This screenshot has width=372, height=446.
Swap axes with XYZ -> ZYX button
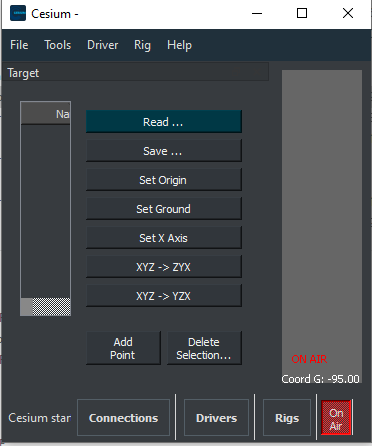tap(164, 267)
